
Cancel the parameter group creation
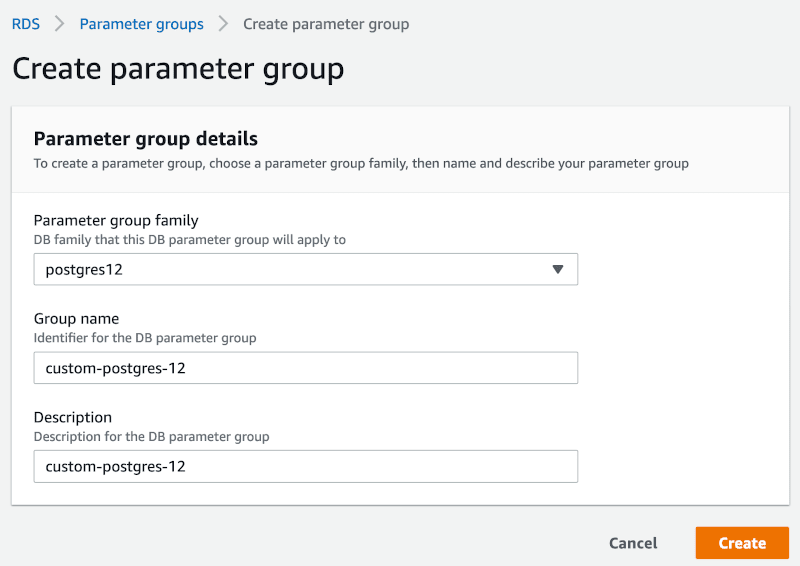coord(633,543)
